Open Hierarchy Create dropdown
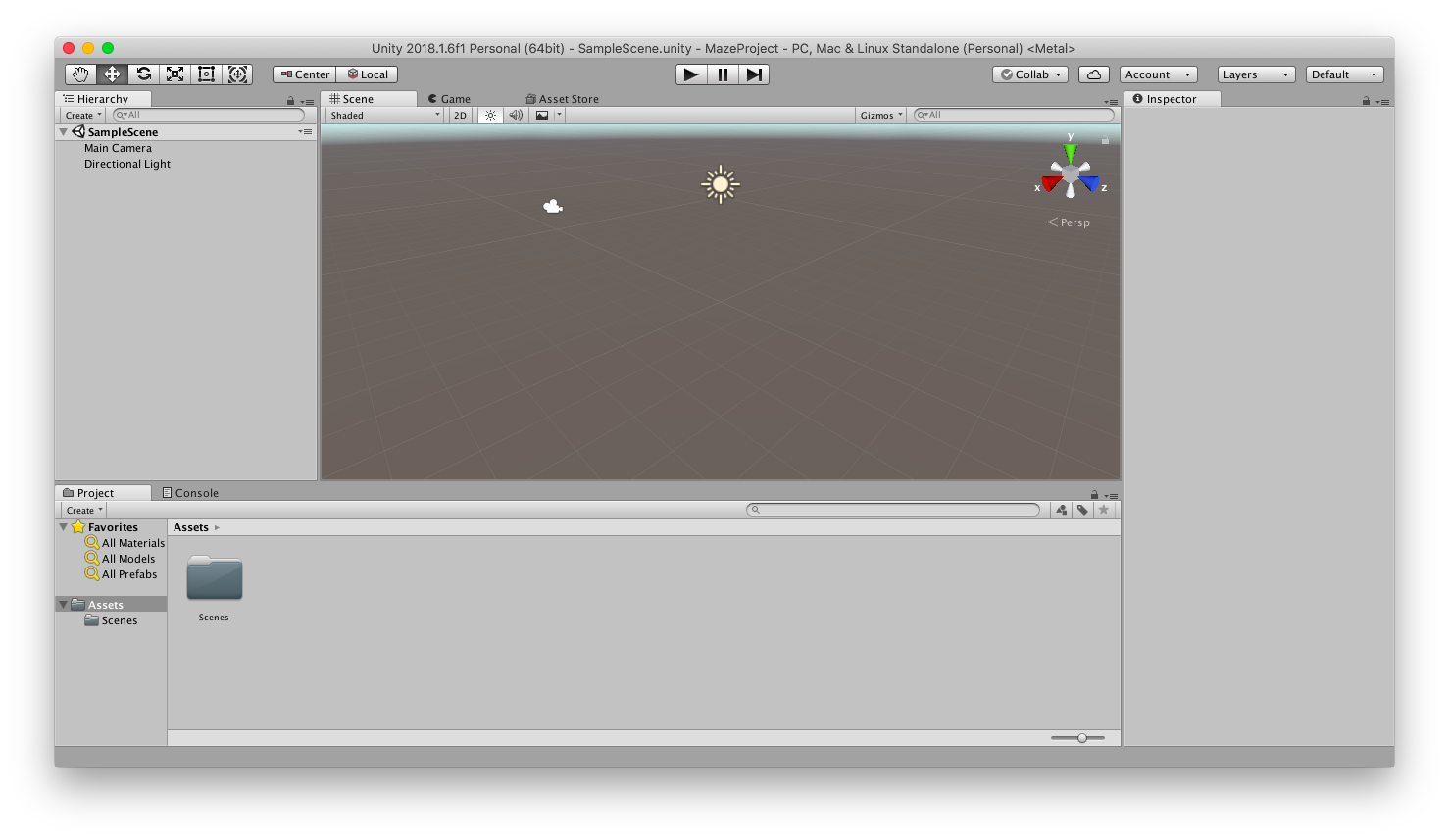The image size is (1449, 840). click(83, 115)
